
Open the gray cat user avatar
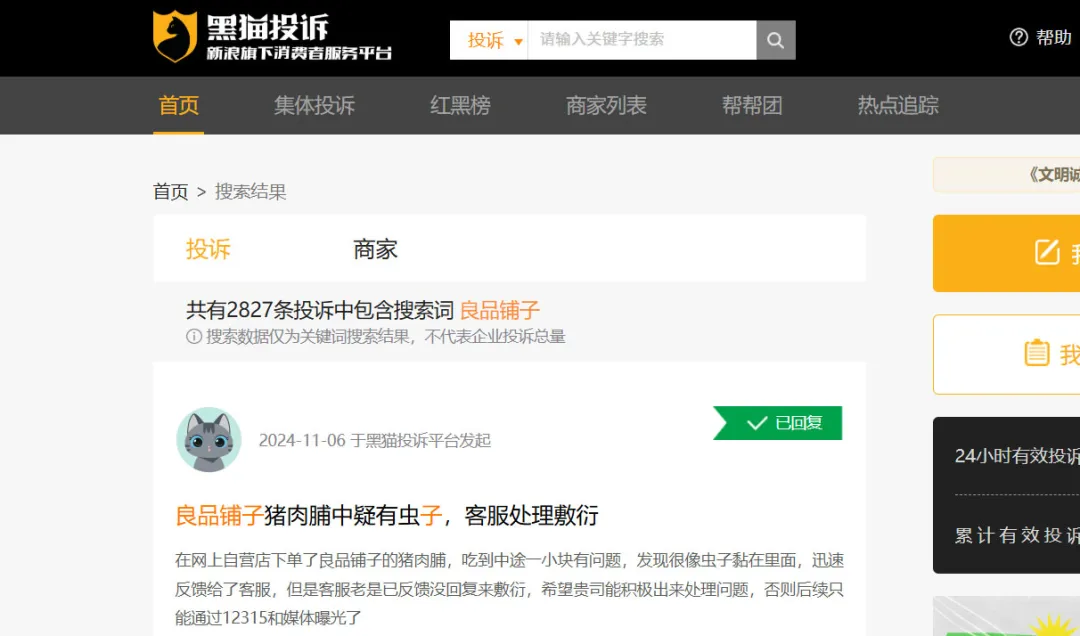[x=209, y=439]
